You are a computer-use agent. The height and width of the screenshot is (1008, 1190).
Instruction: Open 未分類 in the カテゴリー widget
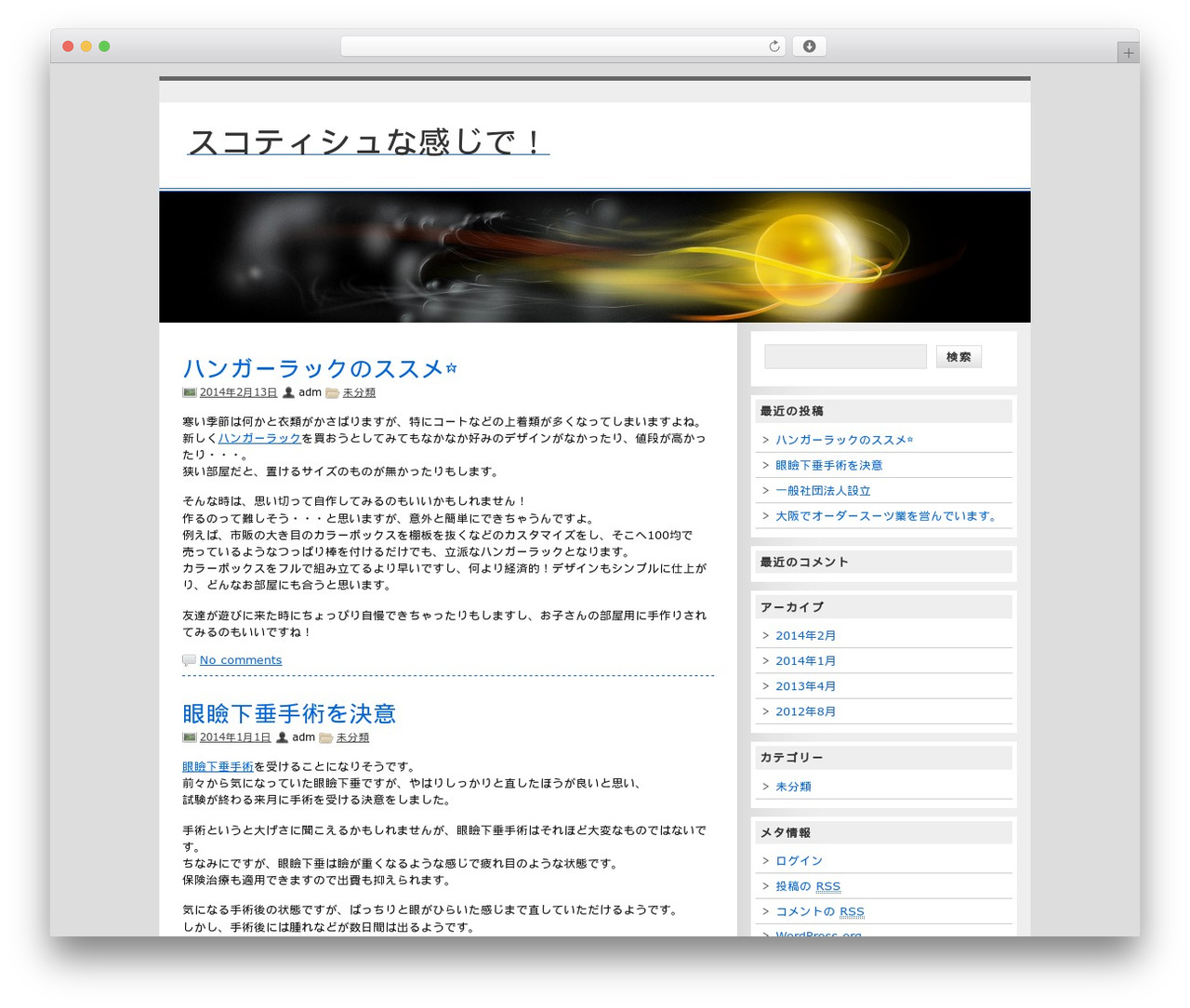(793, 786)
